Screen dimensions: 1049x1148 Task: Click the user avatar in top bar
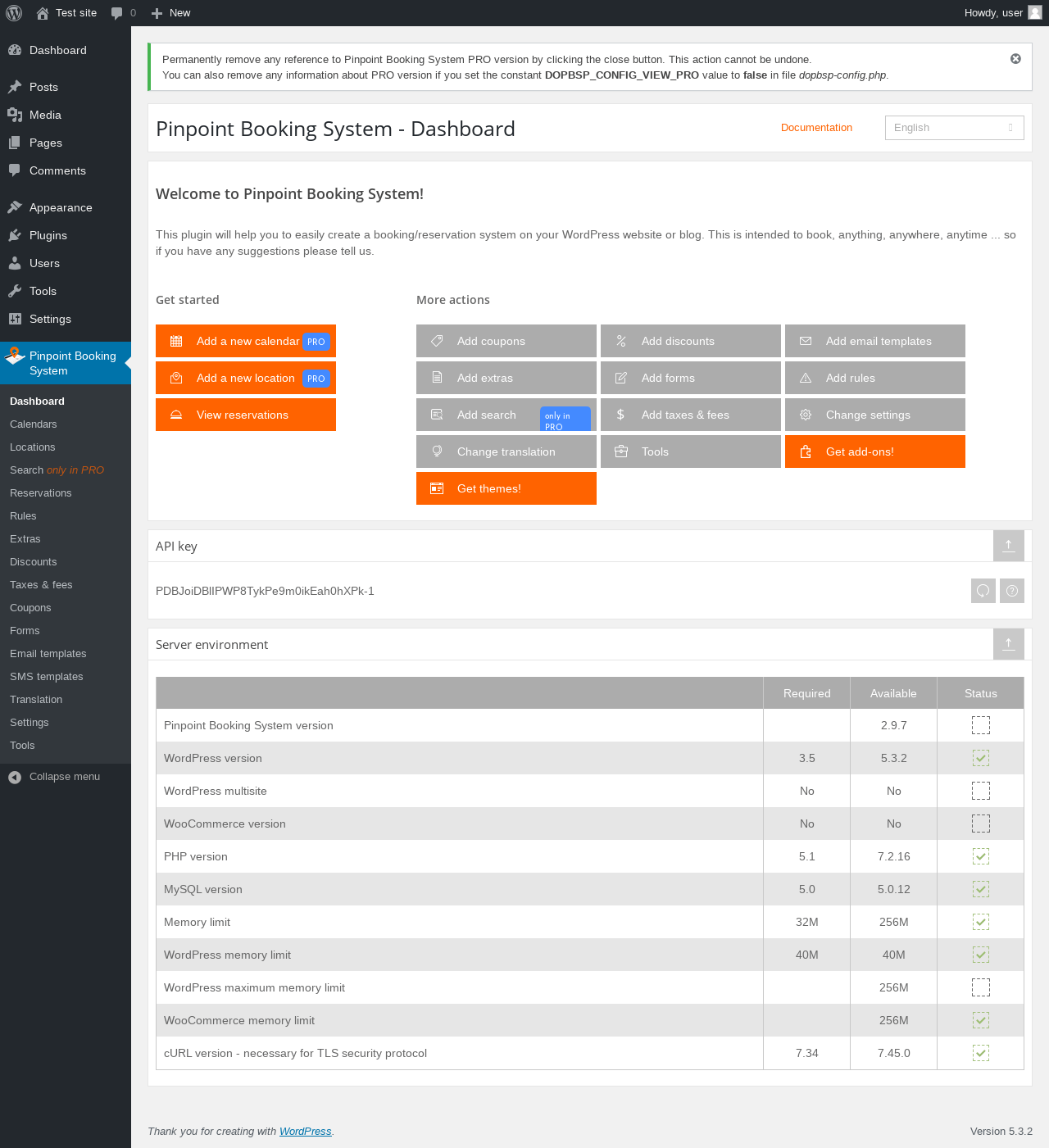[x=1035, y=12]
